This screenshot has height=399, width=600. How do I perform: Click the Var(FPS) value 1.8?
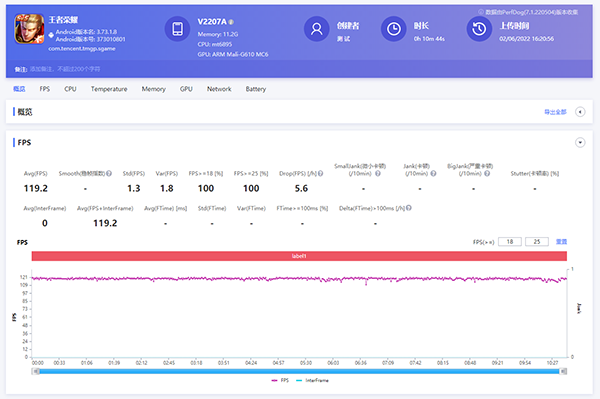point(166,188)
